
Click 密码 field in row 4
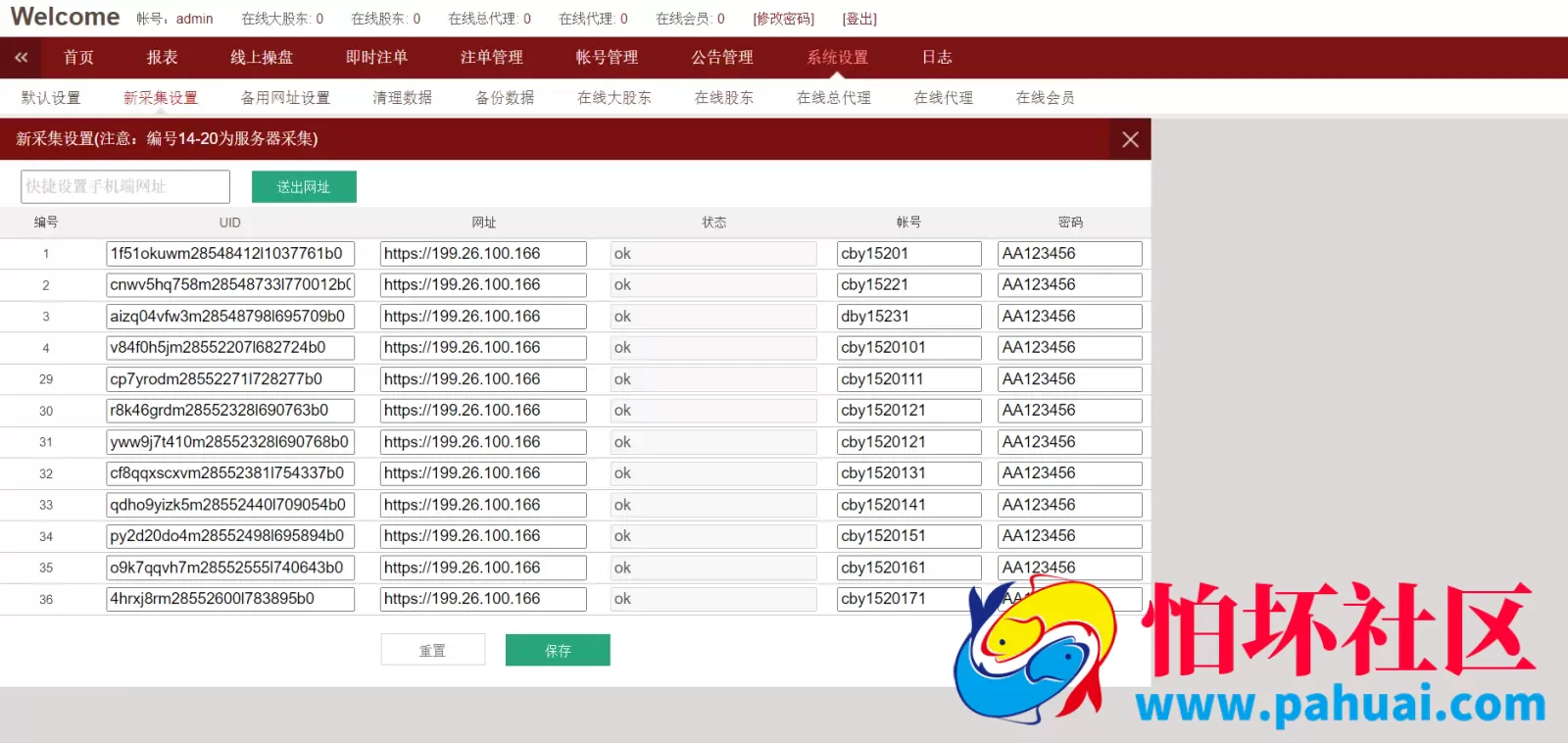point(1070,348)
